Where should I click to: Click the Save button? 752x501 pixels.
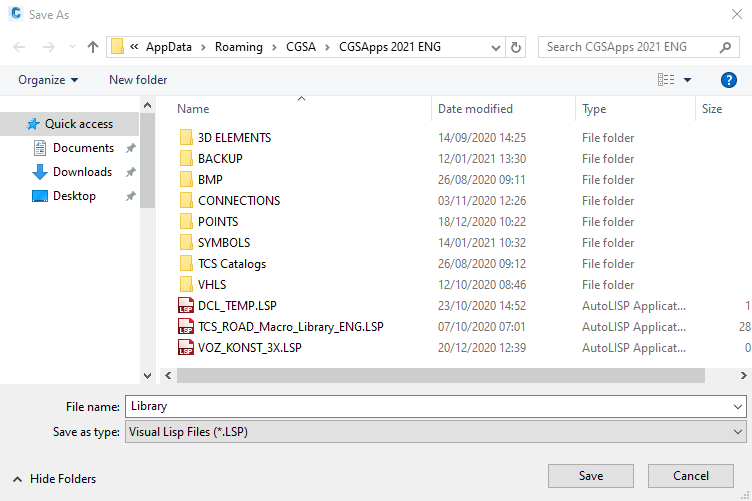tap(590, 476)
